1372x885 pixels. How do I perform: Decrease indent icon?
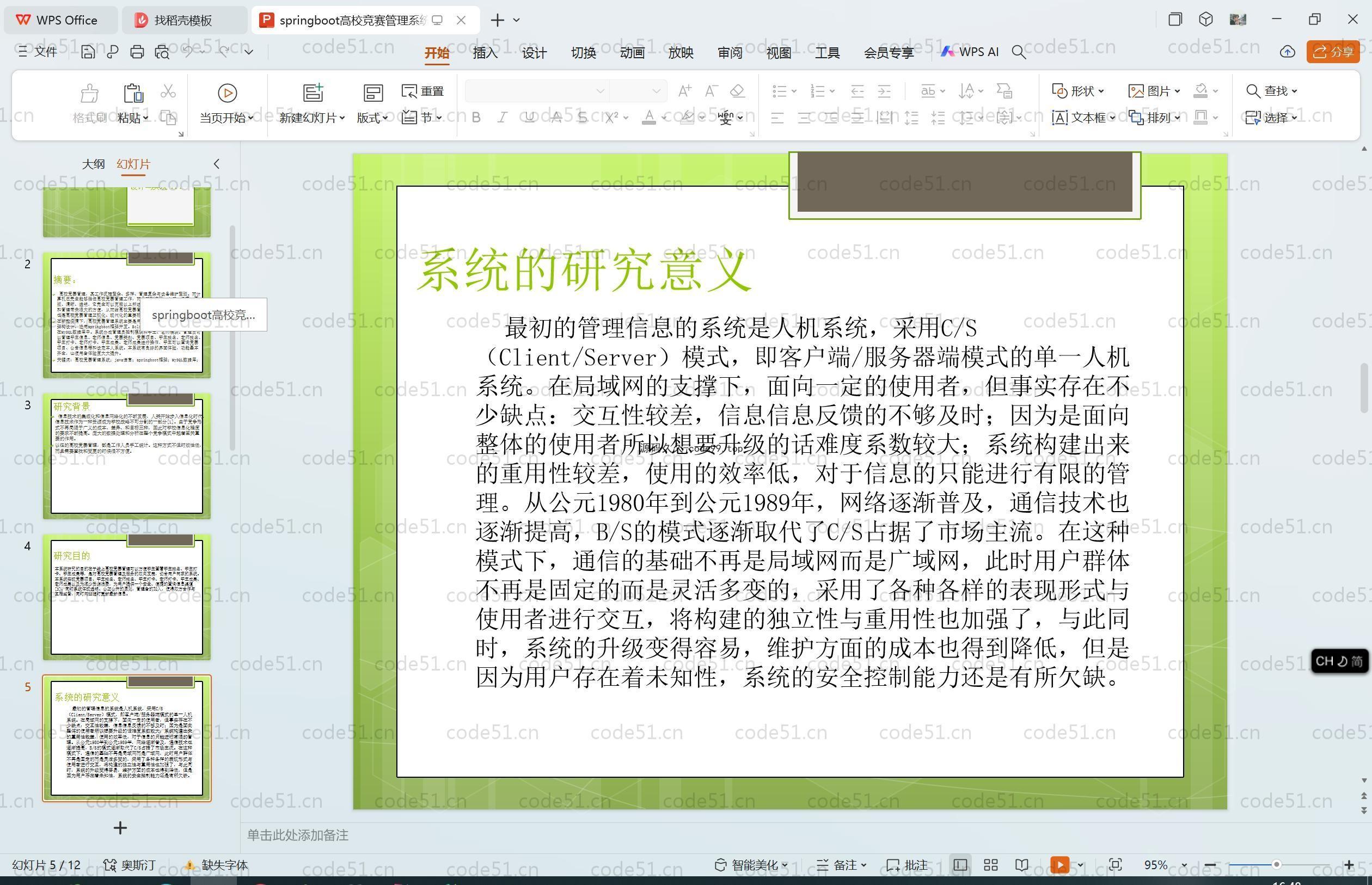(x=857, y=91)
